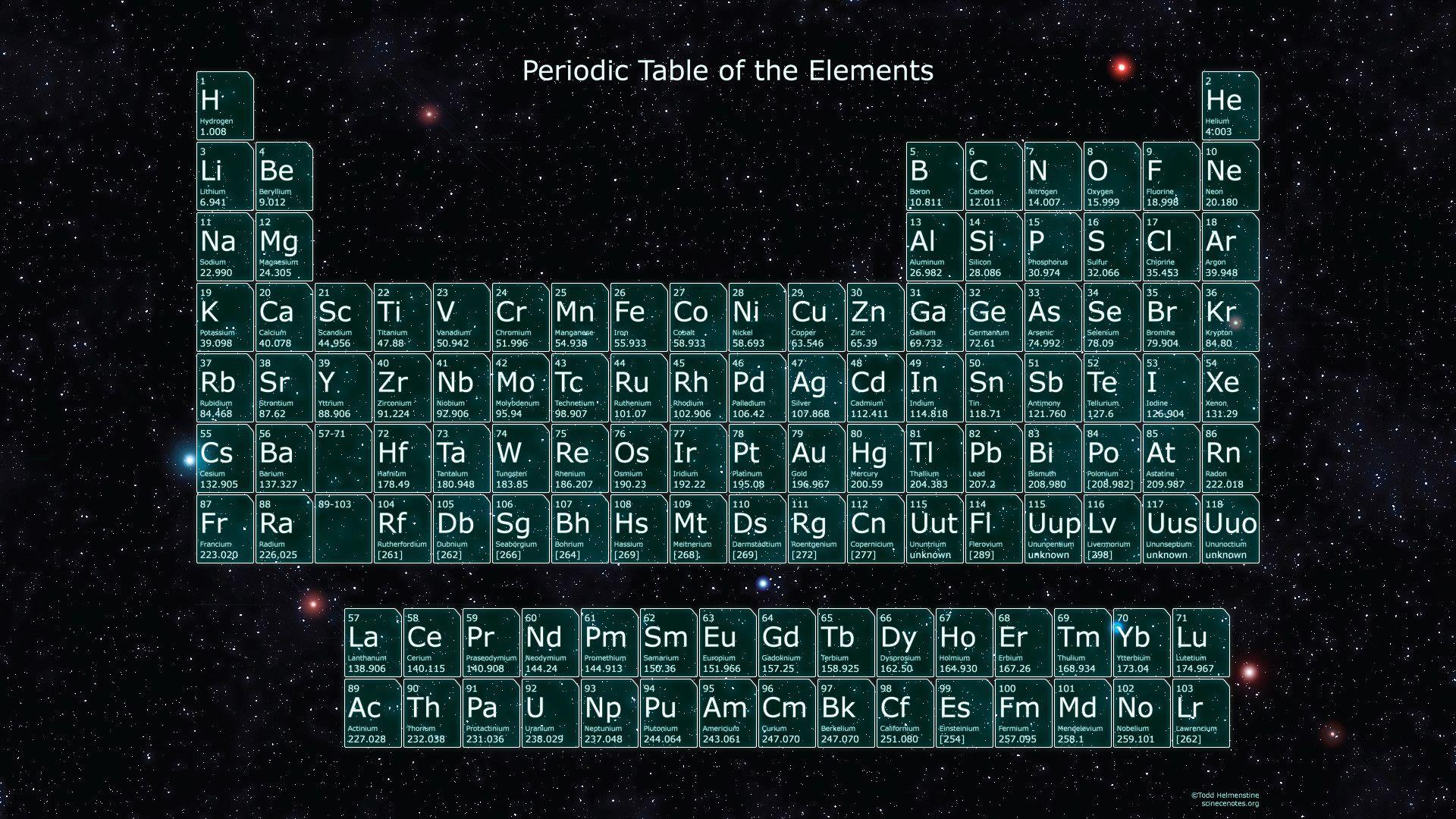This screenshot has height=819, width=1456.
Task: Select the Helium element tile
Action: [1228, 105]
